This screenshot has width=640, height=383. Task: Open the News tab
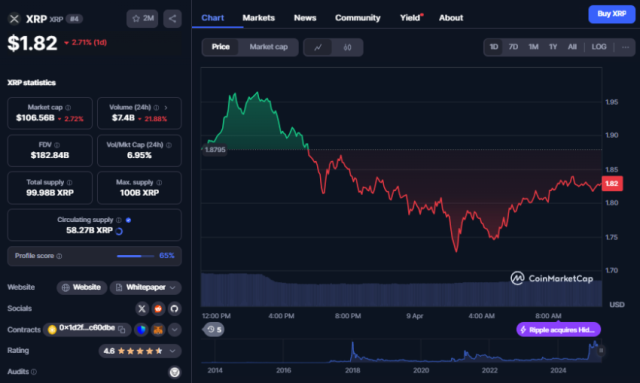305,18
